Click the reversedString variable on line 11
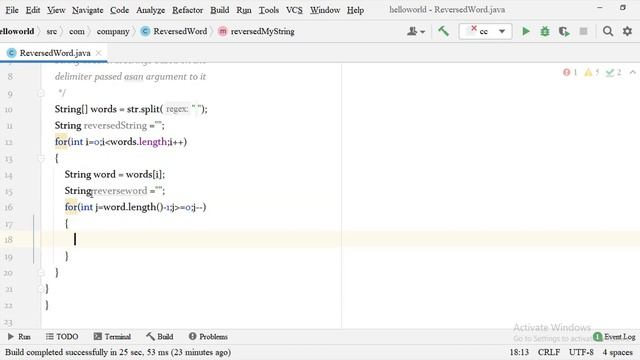Screen dimensions: 640x360 pos(115,125)
